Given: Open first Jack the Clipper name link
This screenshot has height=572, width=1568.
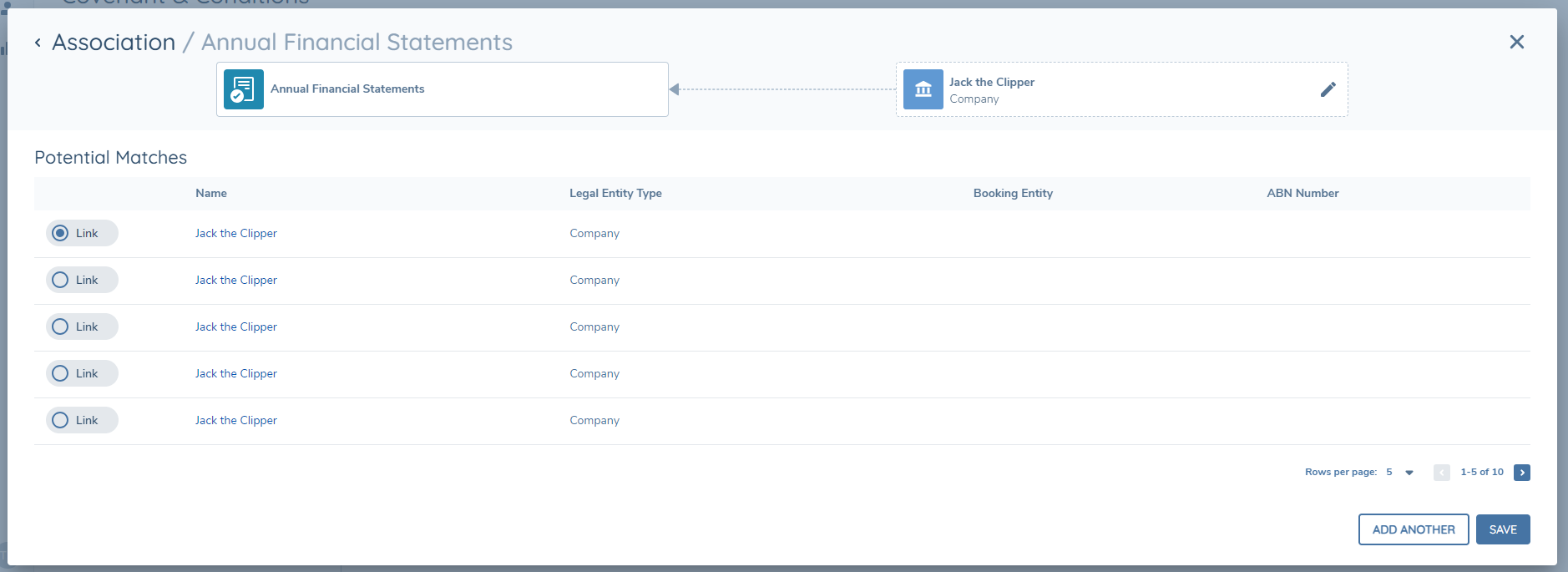Looking at the screenshot, I should coord(235,233).
